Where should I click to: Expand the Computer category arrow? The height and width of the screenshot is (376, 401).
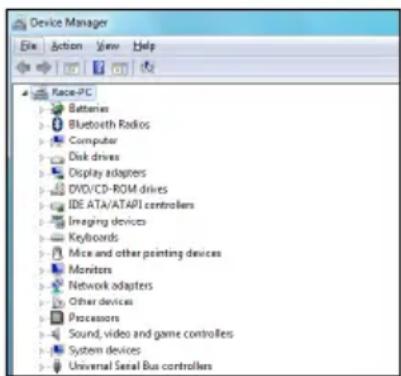coord(41,141)
